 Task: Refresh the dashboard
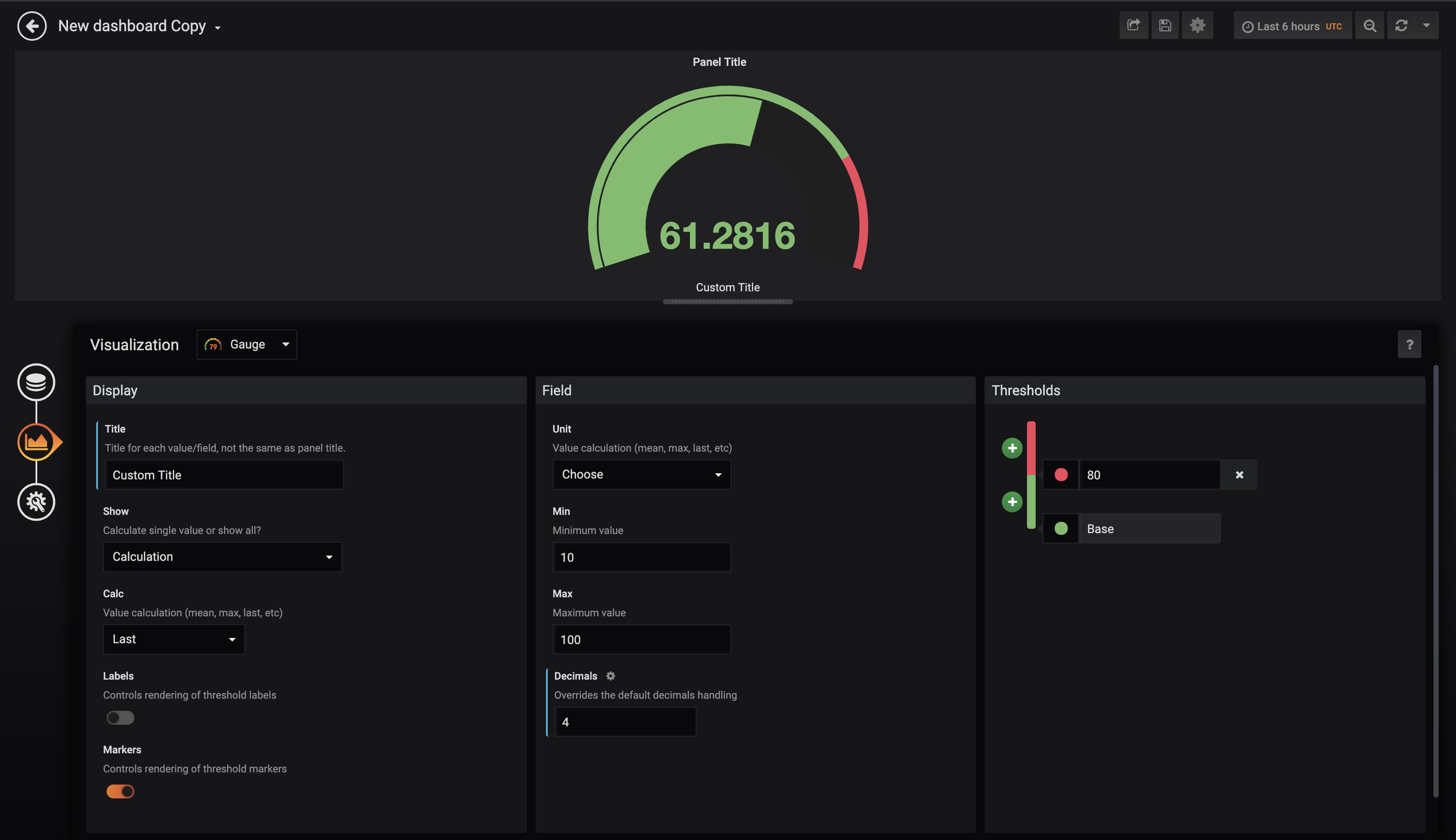pos(1401,26)
